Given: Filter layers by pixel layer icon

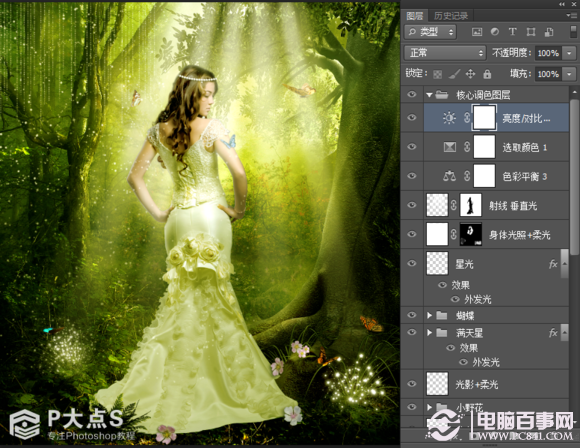Looking at the screenshot, I should (477, 32).
